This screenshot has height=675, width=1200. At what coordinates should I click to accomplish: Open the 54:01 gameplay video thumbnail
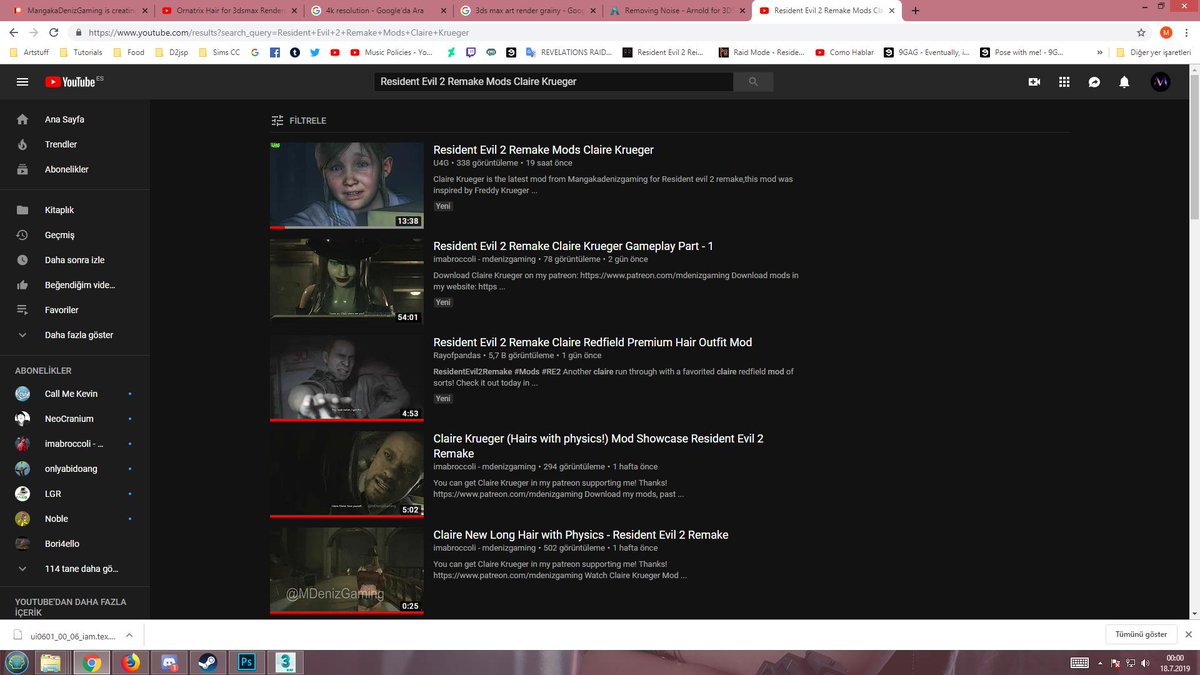[x=347, y=281]
